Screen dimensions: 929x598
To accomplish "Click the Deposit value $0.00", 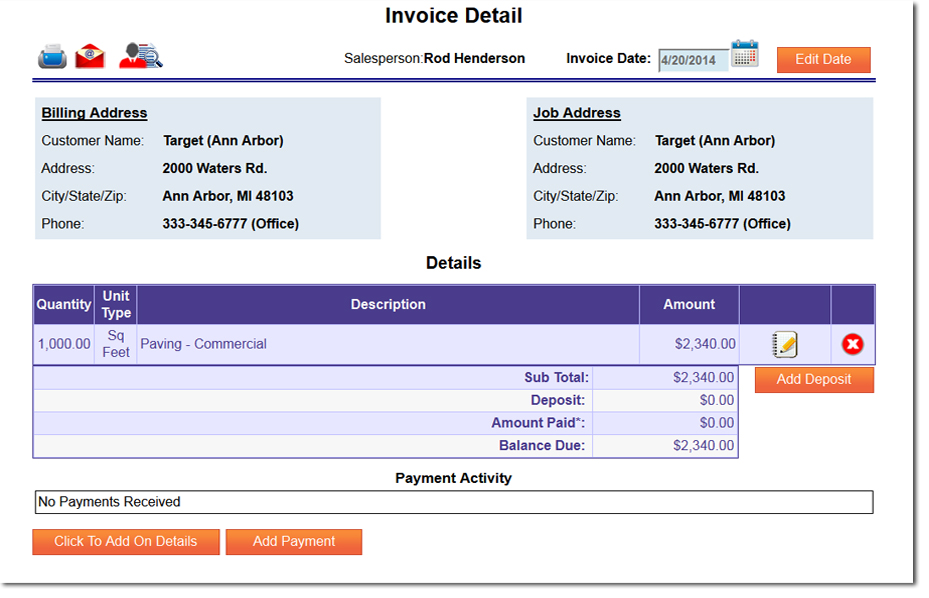I will (x=717, y=400).
